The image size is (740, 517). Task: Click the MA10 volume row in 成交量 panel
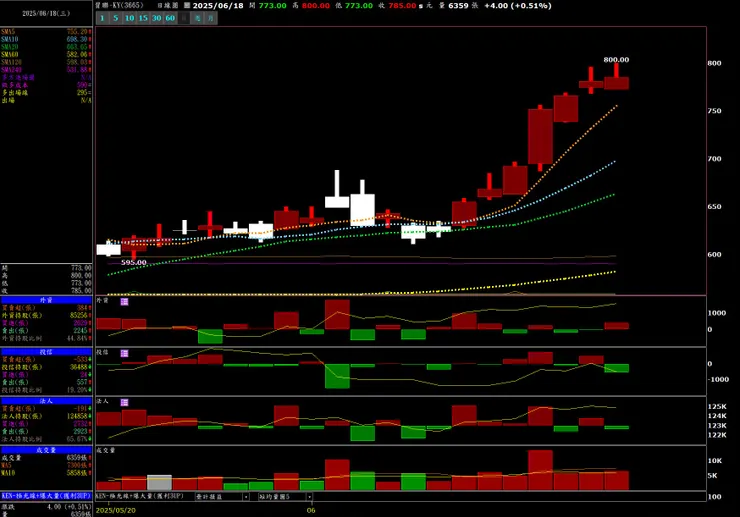(x=46, y=473)
